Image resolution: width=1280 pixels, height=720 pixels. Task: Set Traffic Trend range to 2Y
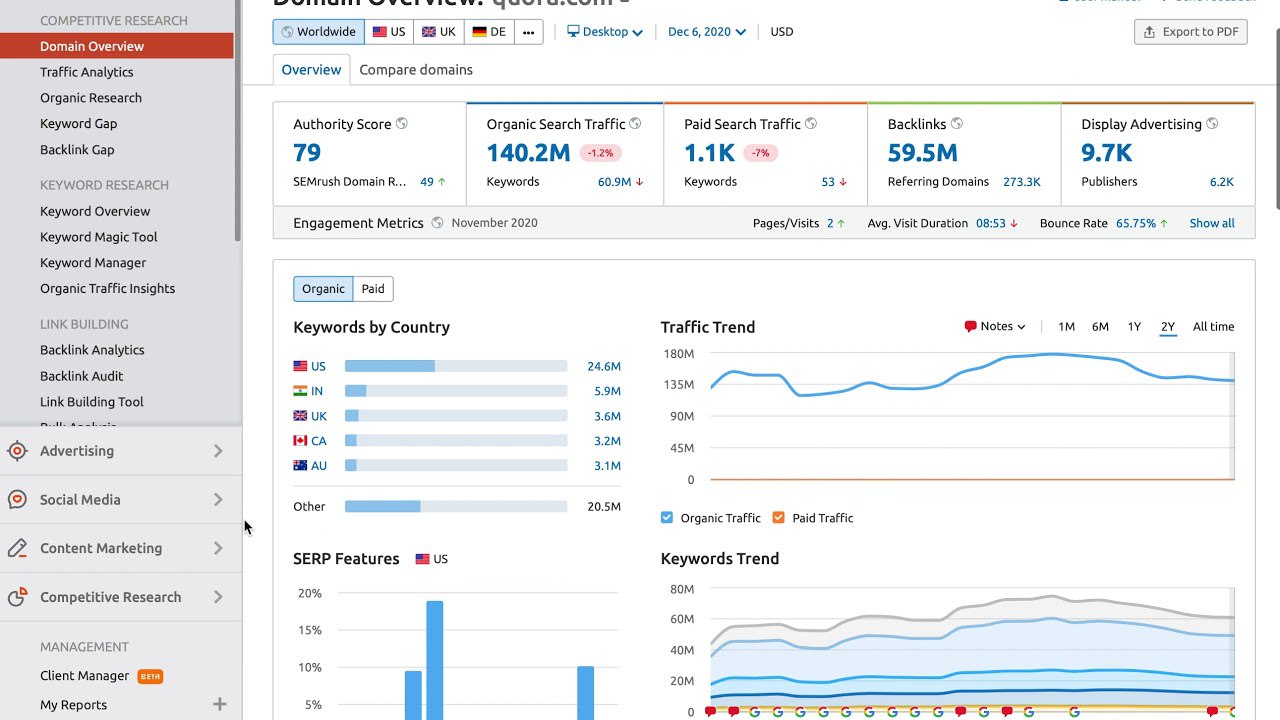tap(1168, 327)
